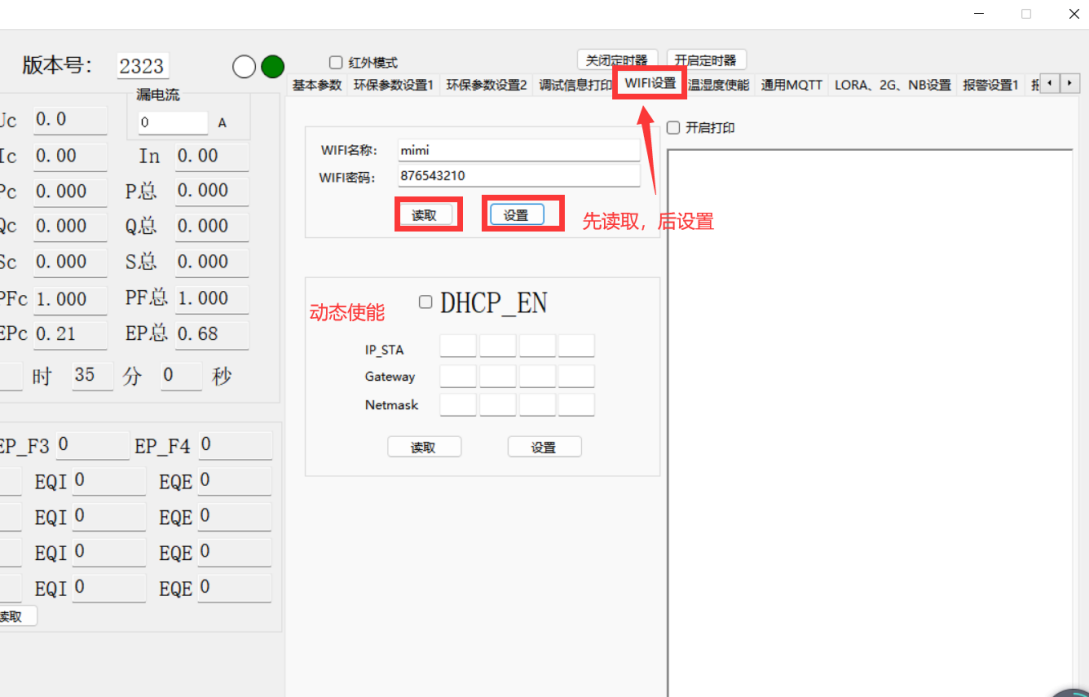Viewport: 1089px width, 697px height.
Task: Click 设置 button below Netmask fields
Action: coord(544,447)
